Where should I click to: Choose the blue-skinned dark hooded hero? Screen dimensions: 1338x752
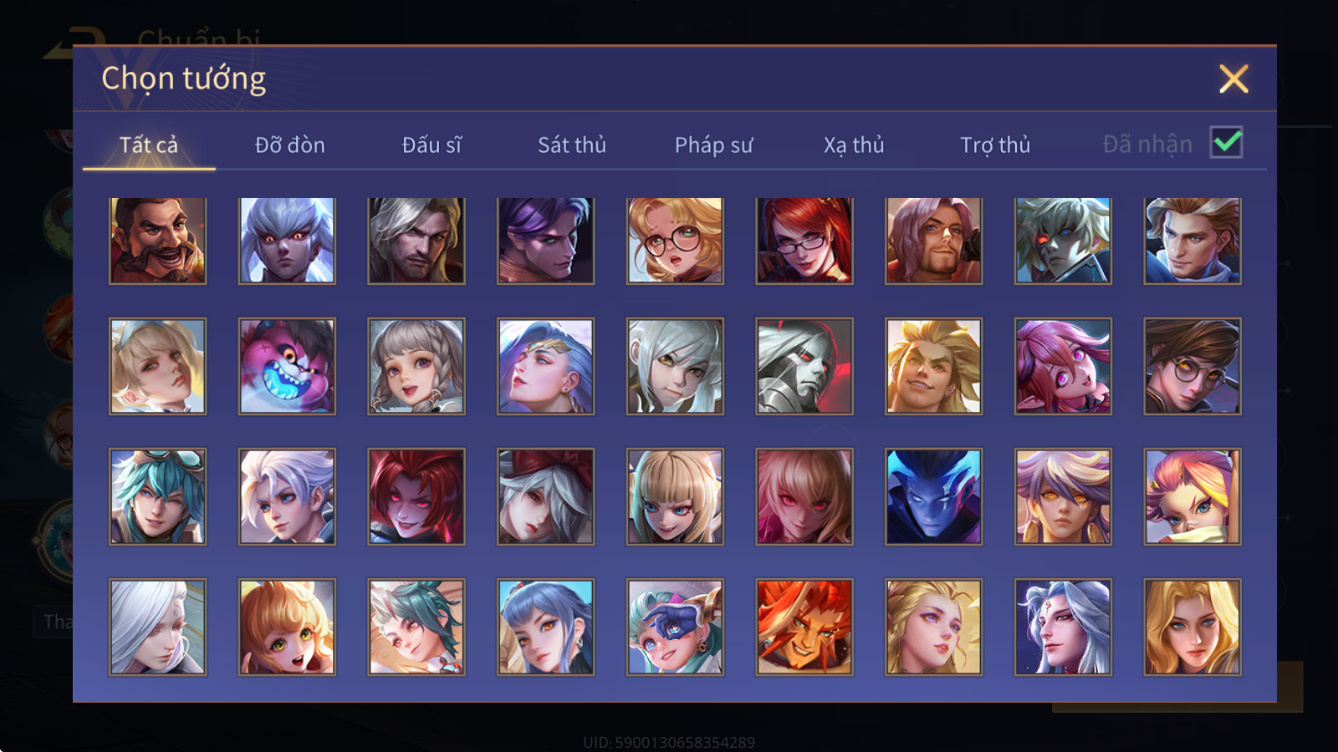[x=934, y=496]
